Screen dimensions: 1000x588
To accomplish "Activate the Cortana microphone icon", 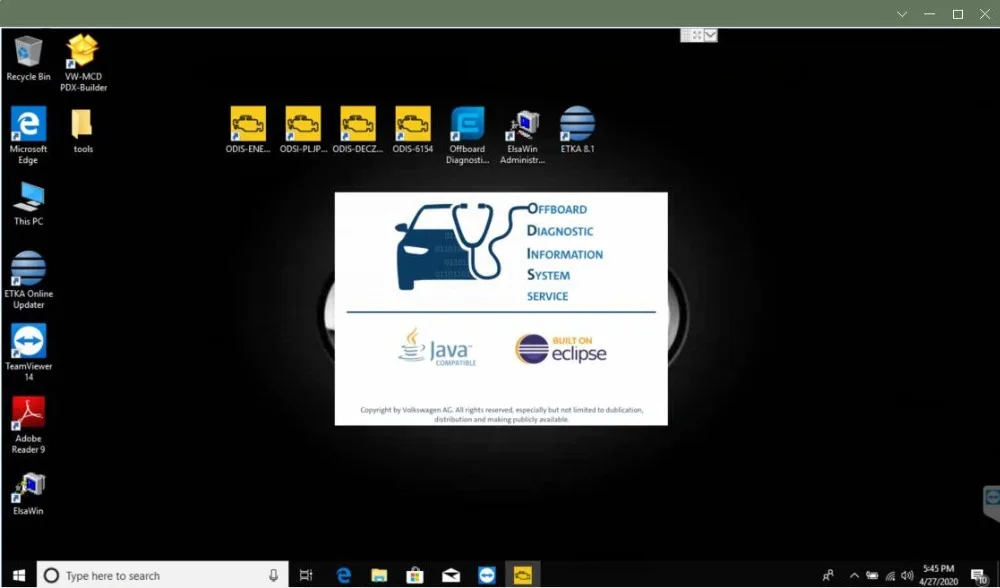I will click(274, 575).
